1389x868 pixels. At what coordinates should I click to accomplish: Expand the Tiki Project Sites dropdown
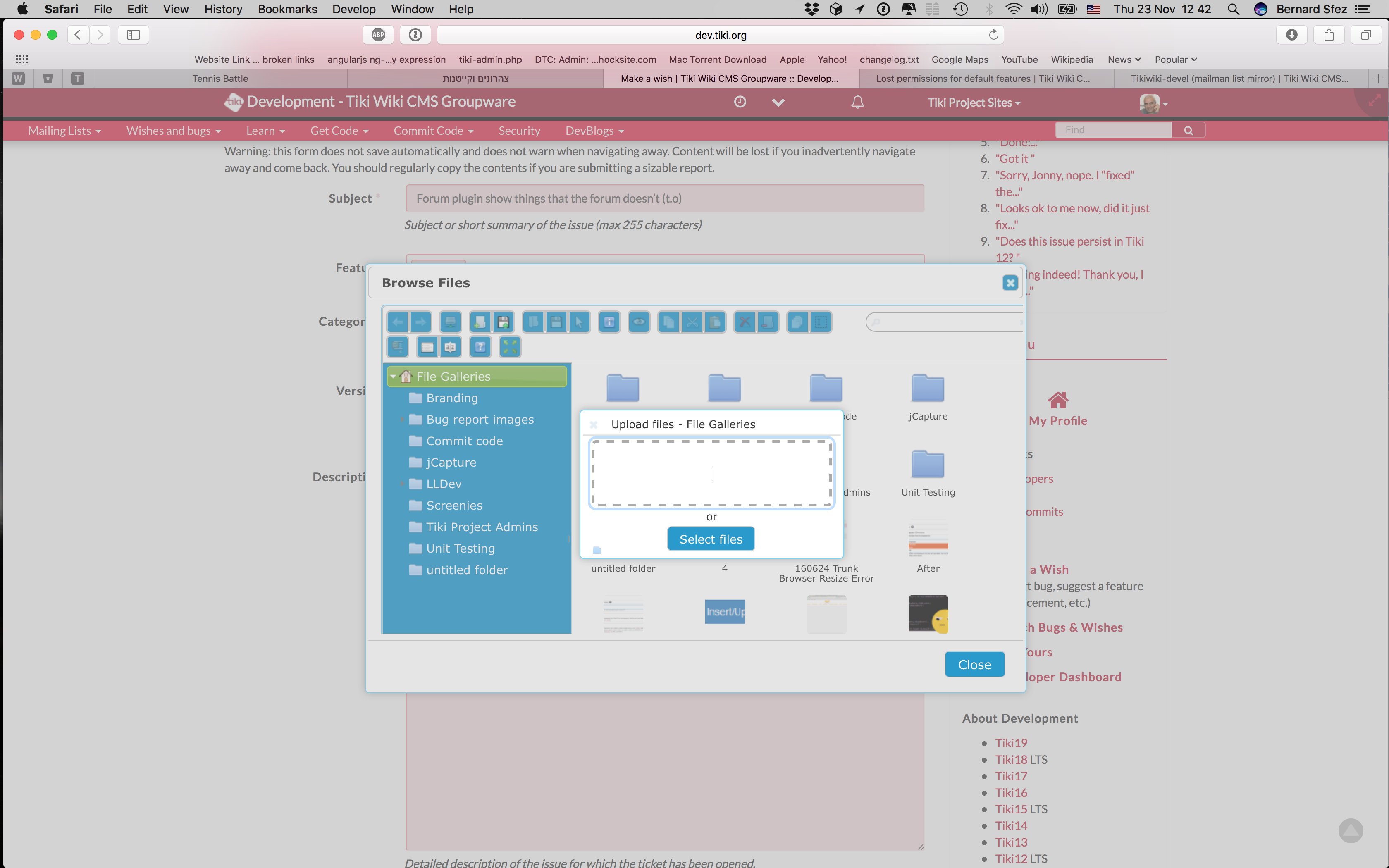974,102
